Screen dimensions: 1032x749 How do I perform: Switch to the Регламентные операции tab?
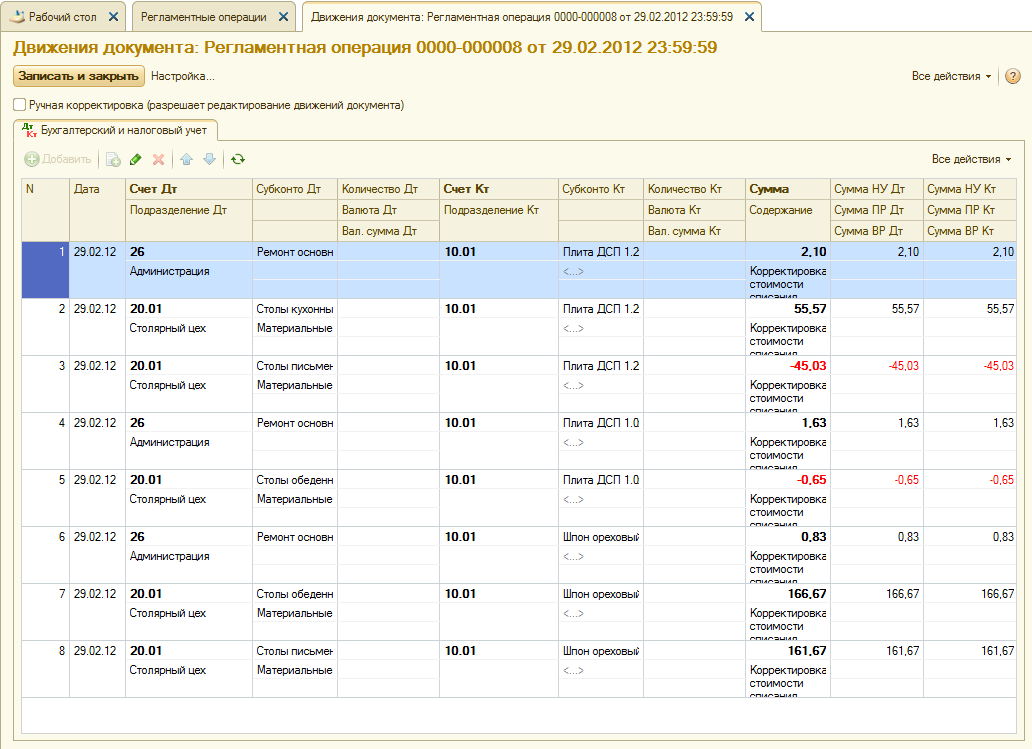(x=203, y=17)
